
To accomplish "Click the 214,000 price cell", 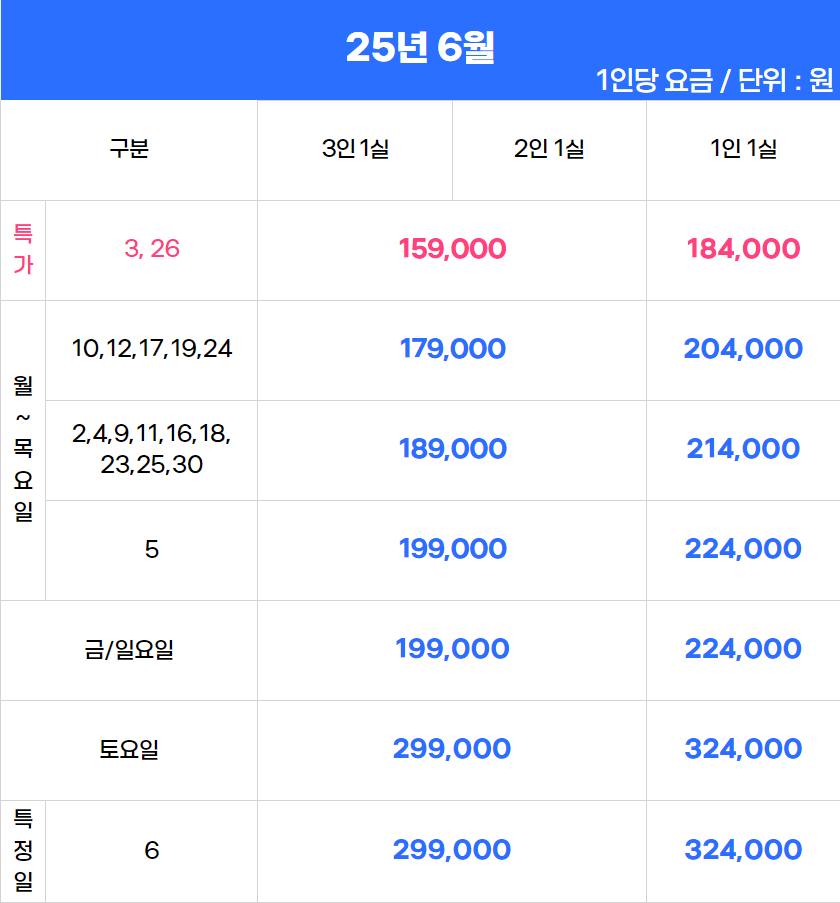I will click(x=743, y=449).
